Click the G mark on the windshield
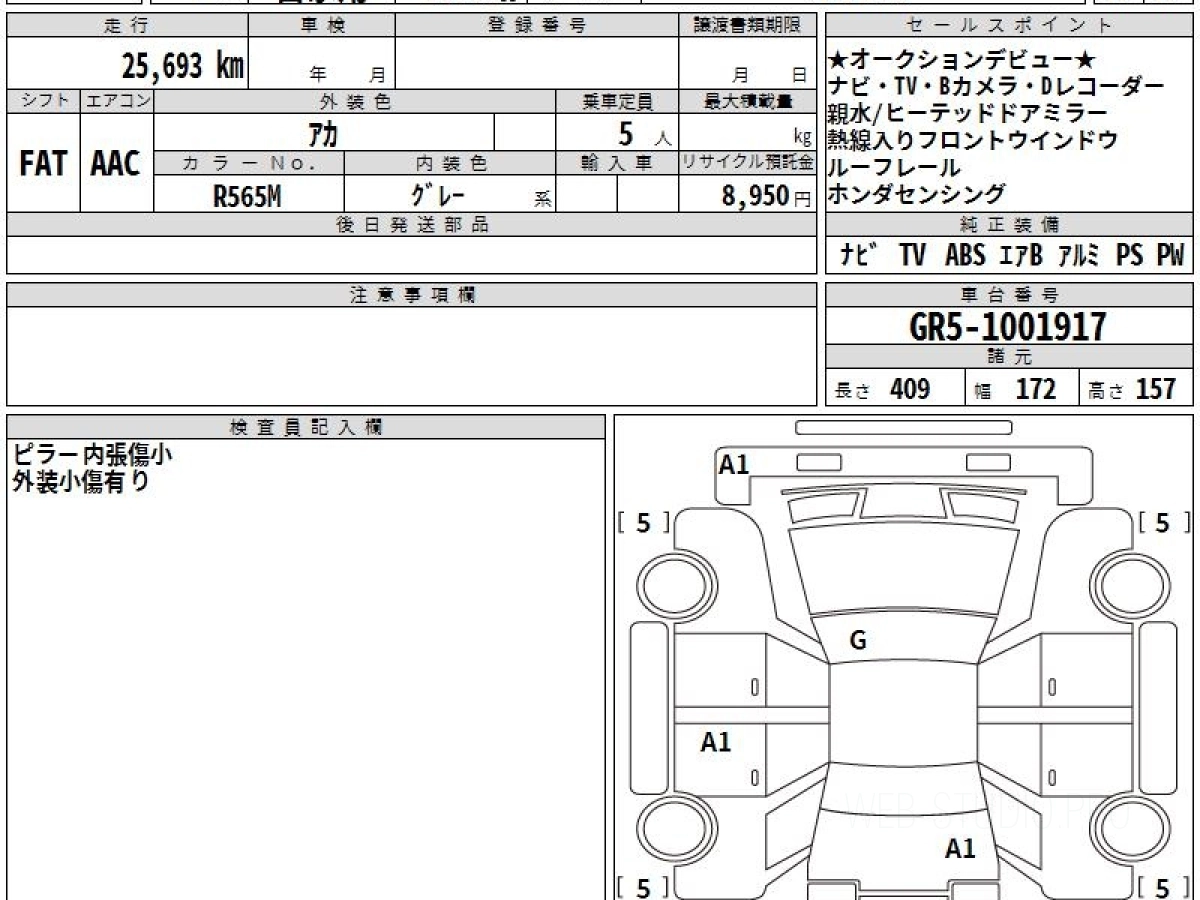Screen dimensions: 1200x900 [858, 642]
